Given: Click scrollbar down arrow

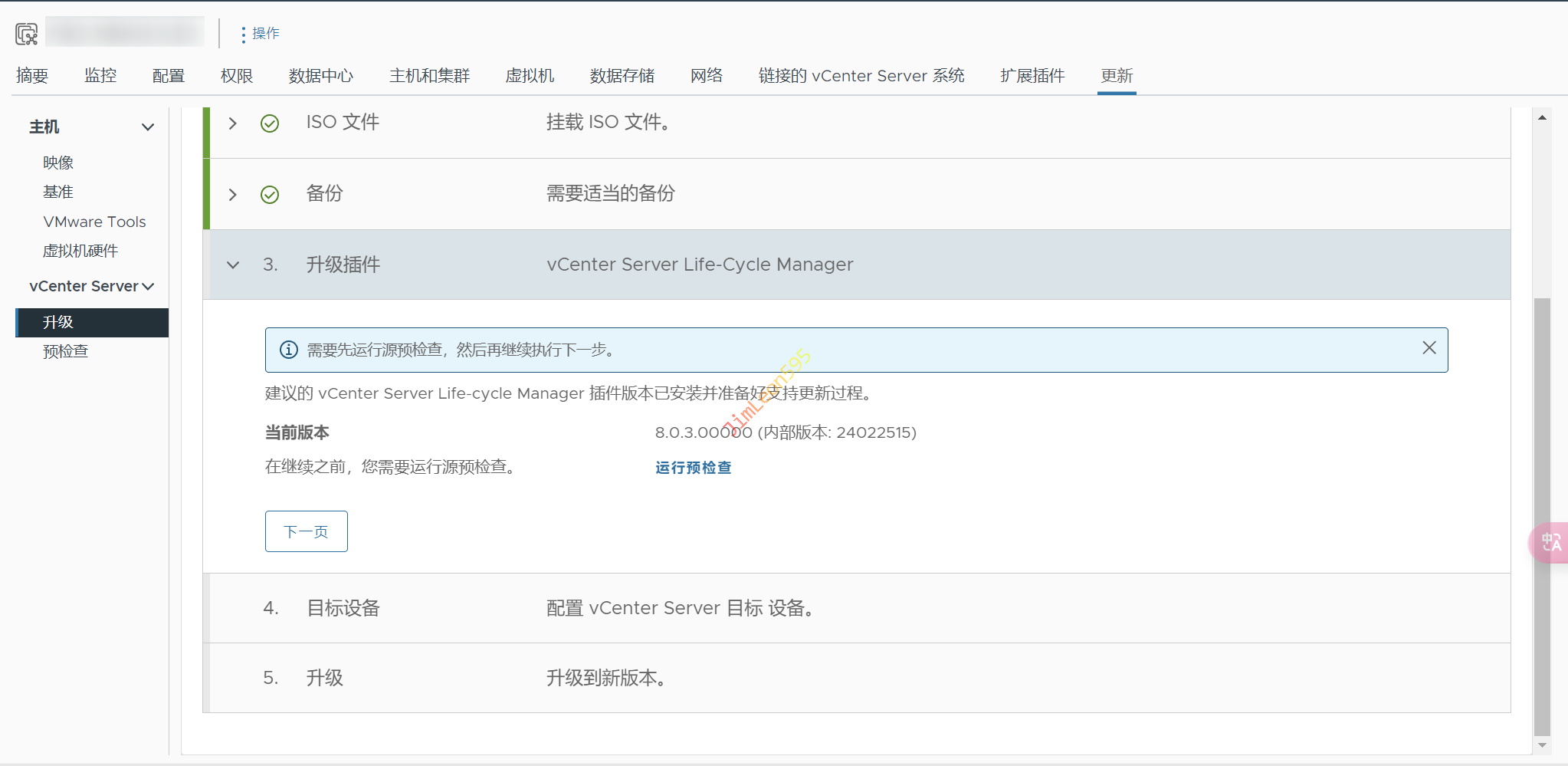Looking at the screenshot, I should pyautogui.click(x=1542, y=745).
